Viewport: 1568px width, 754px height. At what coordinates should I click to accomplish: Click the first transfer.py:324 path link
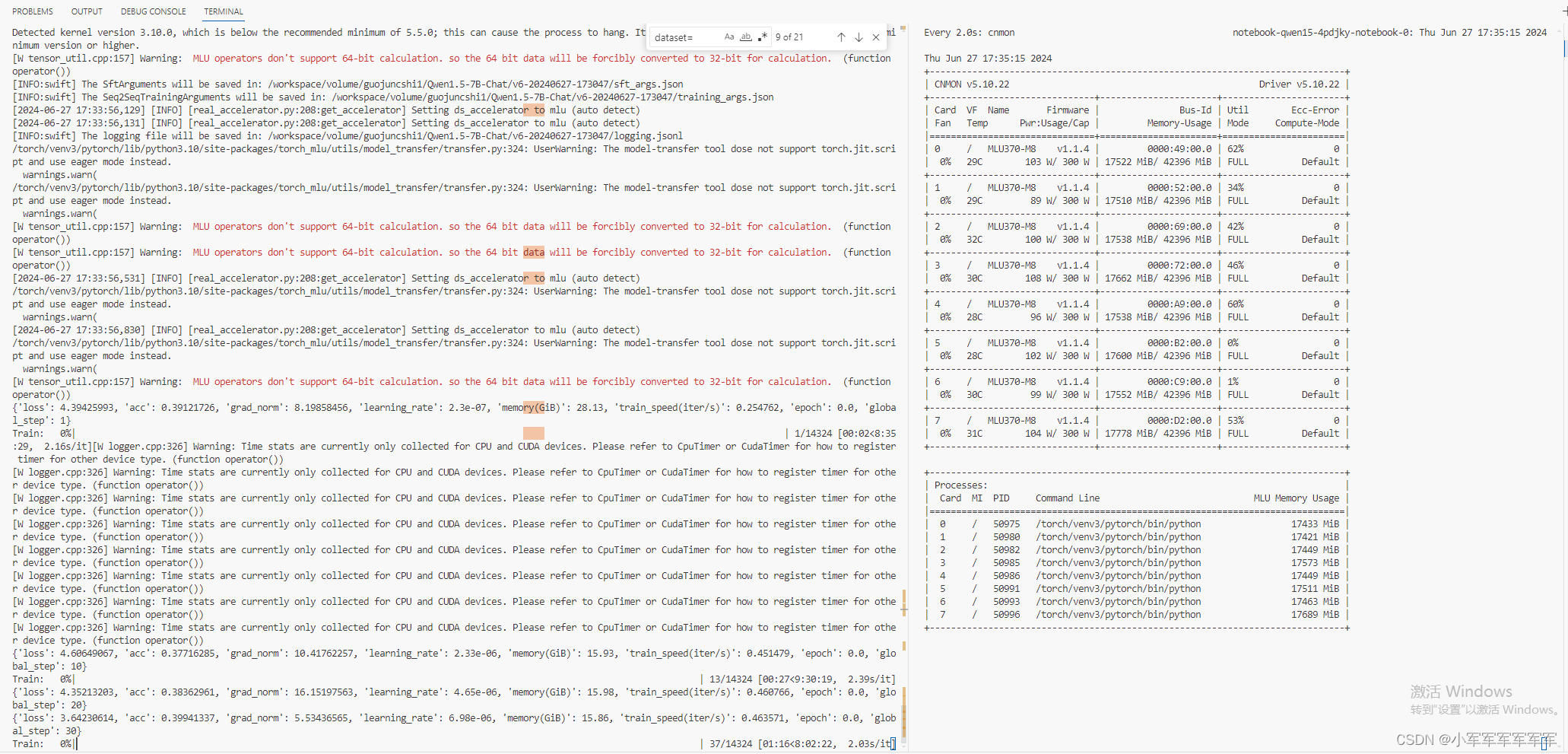coord(268,148)
